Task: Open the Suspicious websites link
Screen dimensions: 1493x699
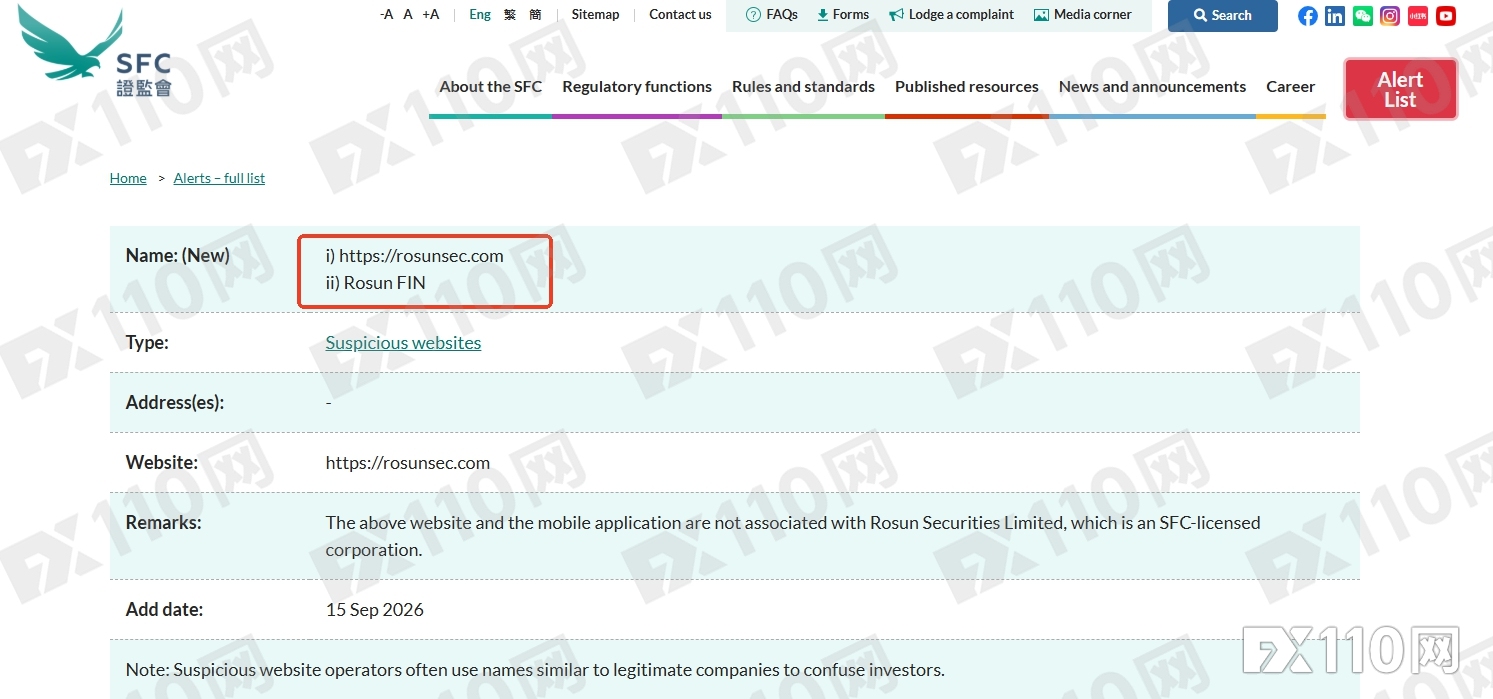Action: (x=403, y=343)
